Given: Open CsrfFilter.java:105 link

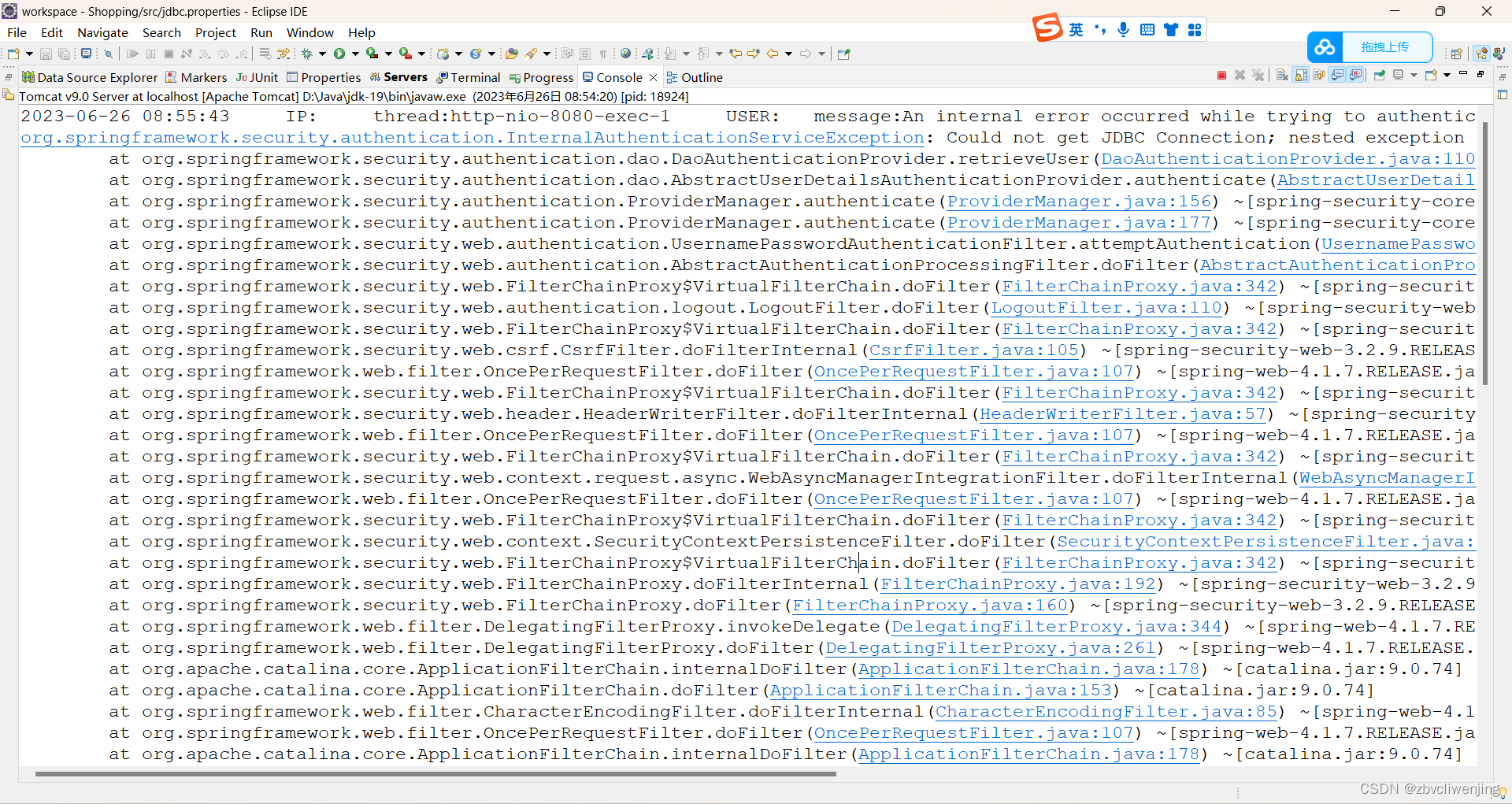Looking at the screenshot, I should click(973, 350).
